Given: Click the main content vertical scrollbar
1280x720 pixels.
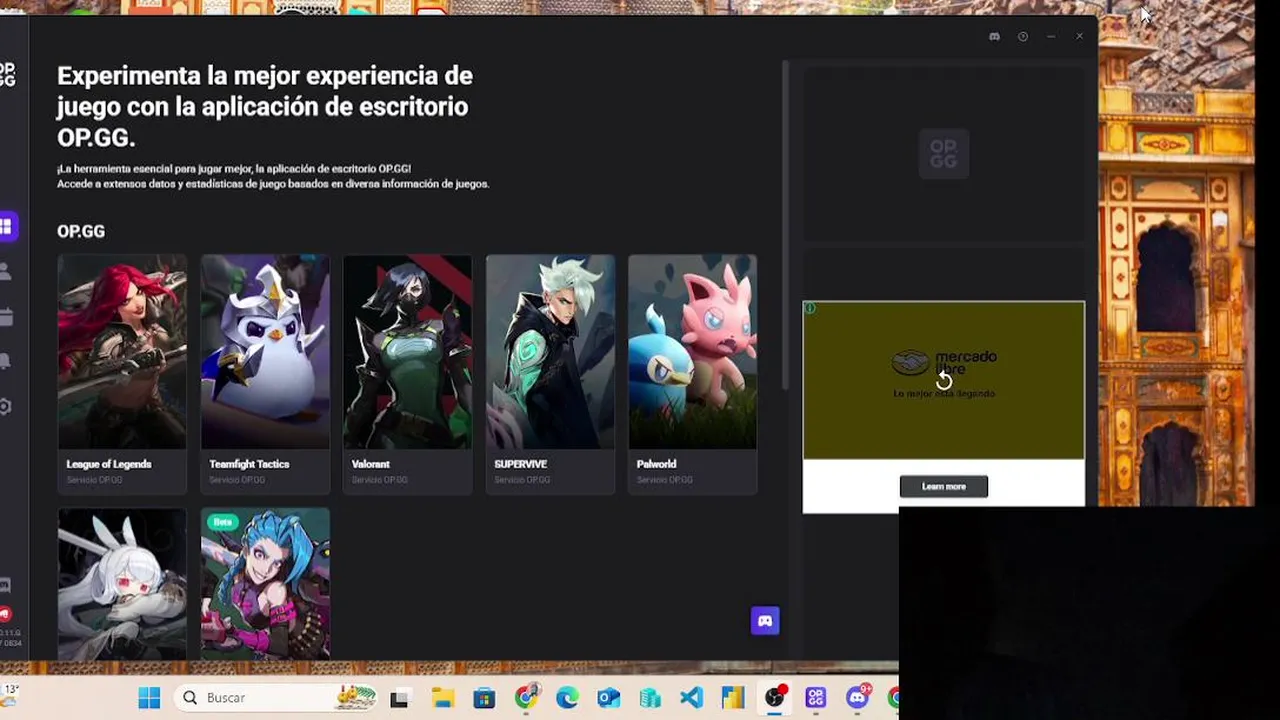Looking at the screenshot, I should pos(785,225).
